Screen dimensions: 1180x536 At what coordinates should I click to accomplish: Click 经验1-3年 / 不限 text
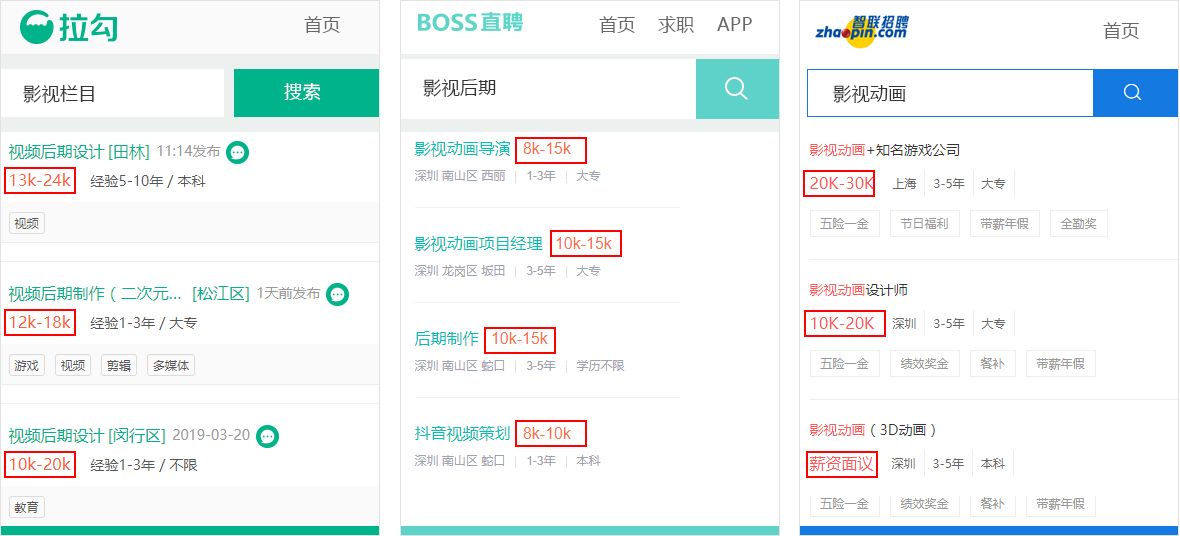click(144, 464)
